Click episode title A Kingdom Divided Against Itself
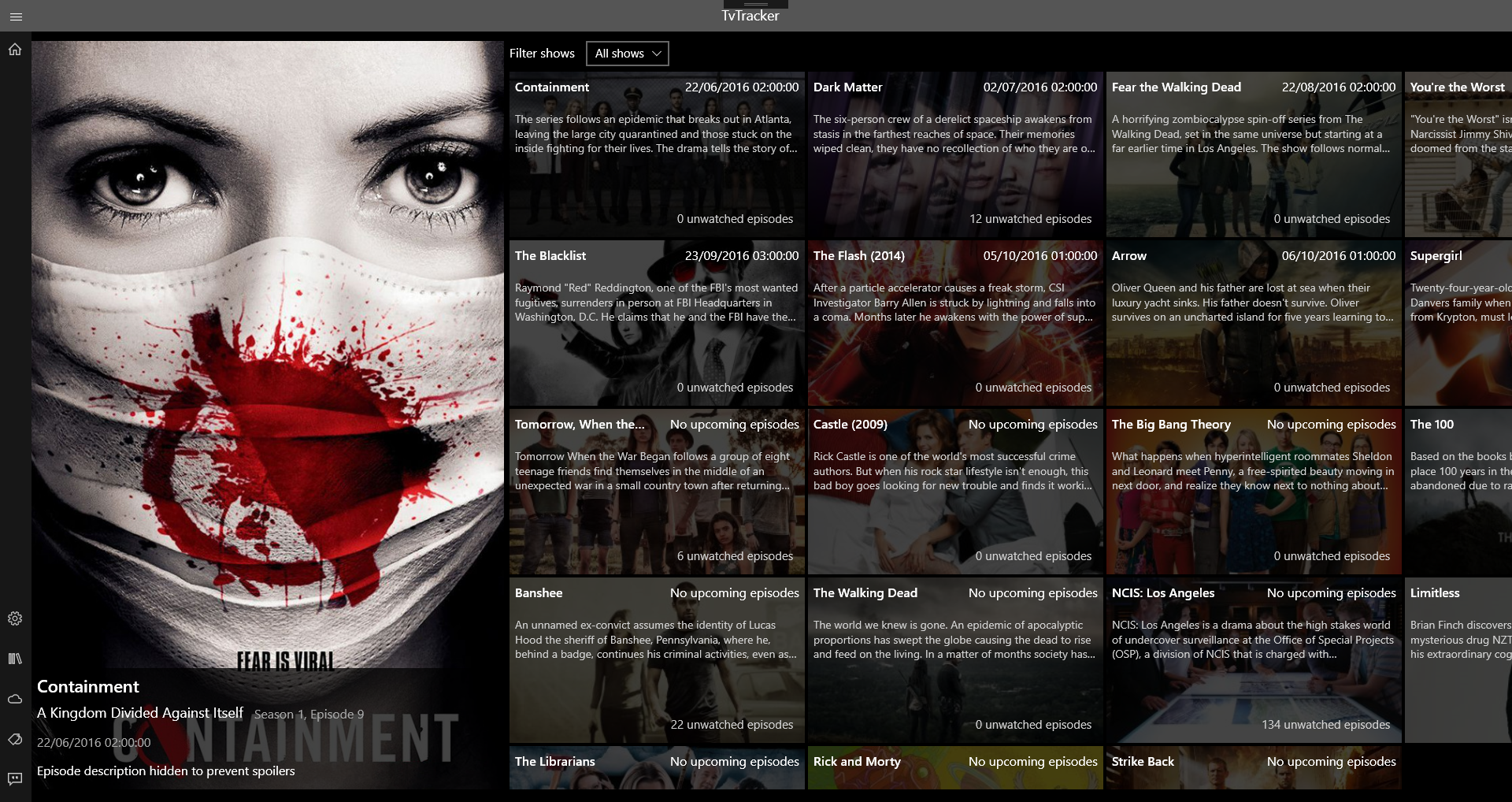This screenshot has width=1512, height=802. (x=140, y=714)
